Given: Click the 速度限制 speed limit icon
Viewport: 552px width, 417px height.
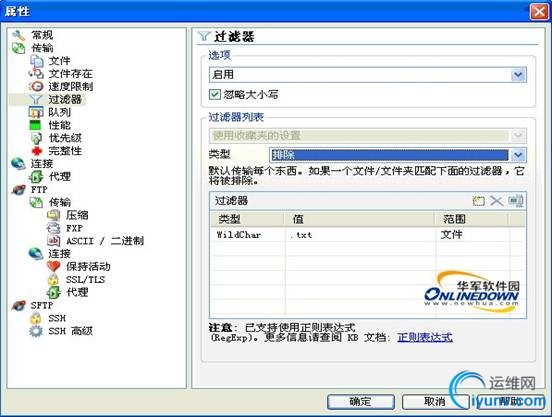Looking at the screenshot, I should tap(36, 87).
